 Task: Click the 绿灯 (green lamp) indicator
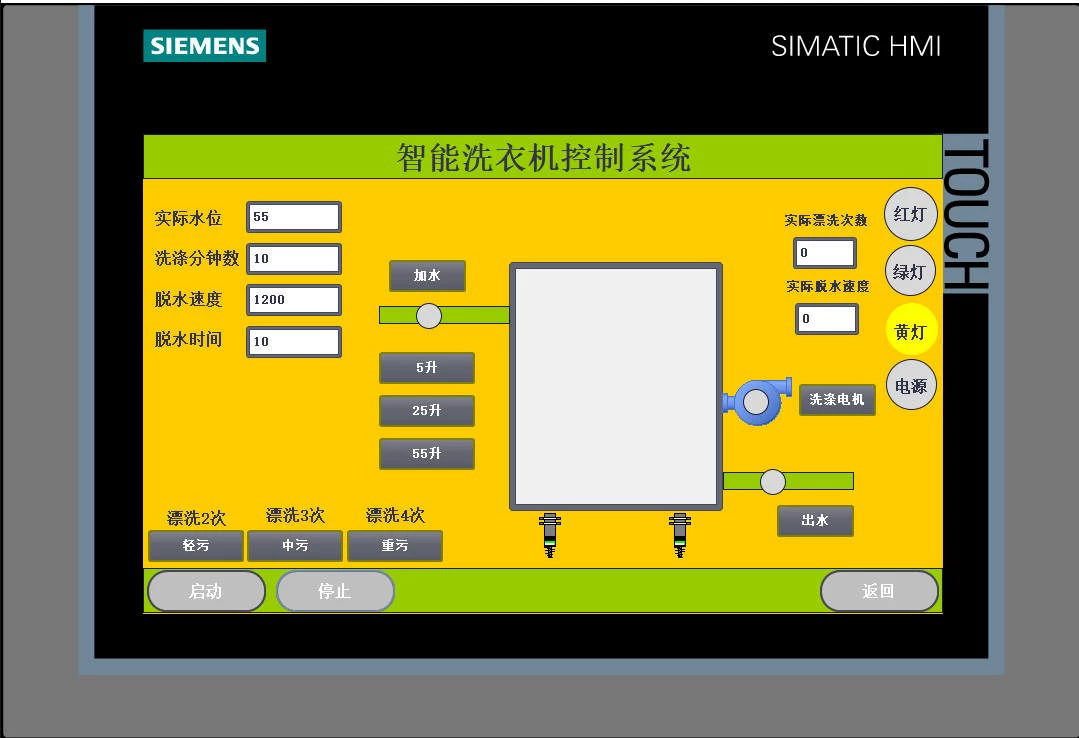pyautogui.click(x=909, y=271)
